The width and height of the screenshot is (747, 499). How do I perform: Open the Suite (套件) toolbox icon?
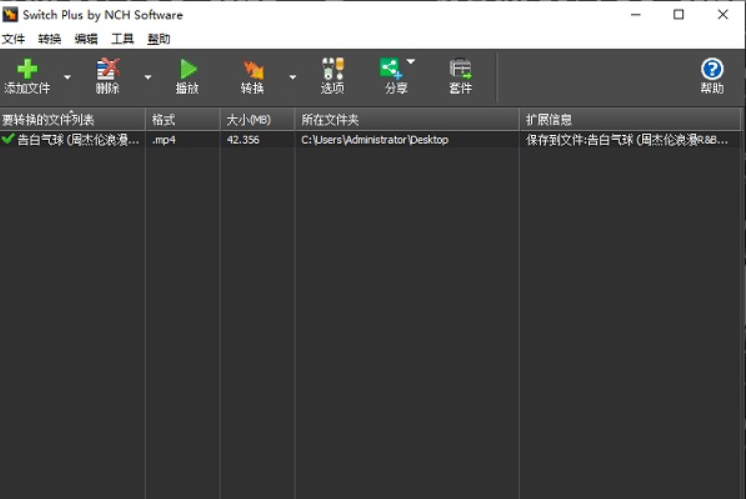click(x=460, y=69)
